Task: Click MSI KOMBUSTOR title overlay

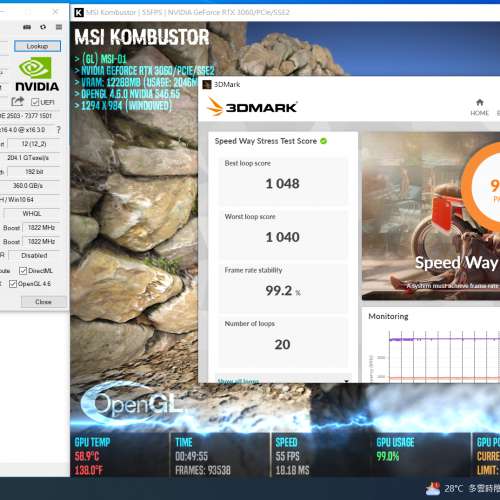Action: 142,37
